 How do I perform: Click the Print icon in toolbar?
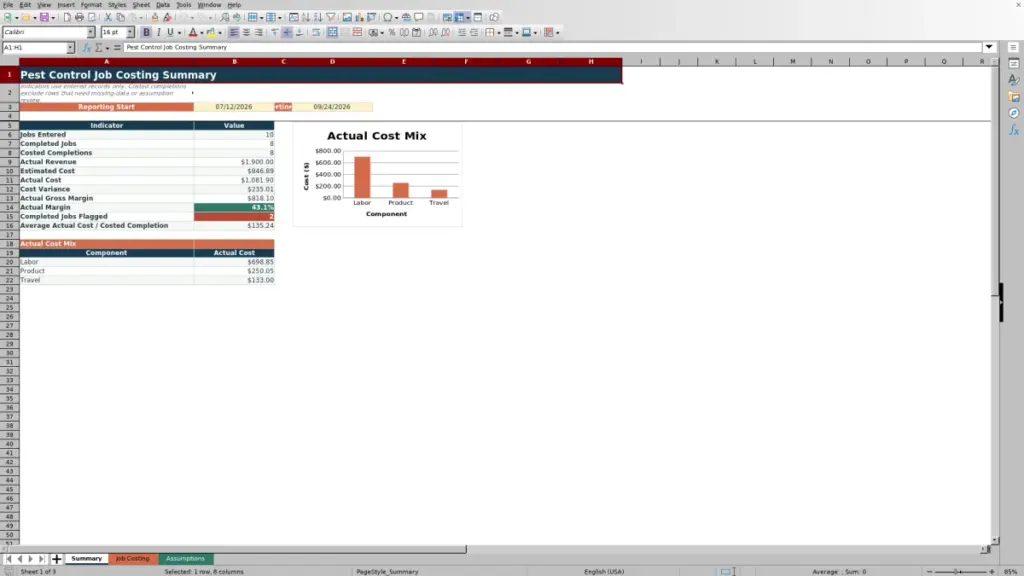(x=79, y=17)
